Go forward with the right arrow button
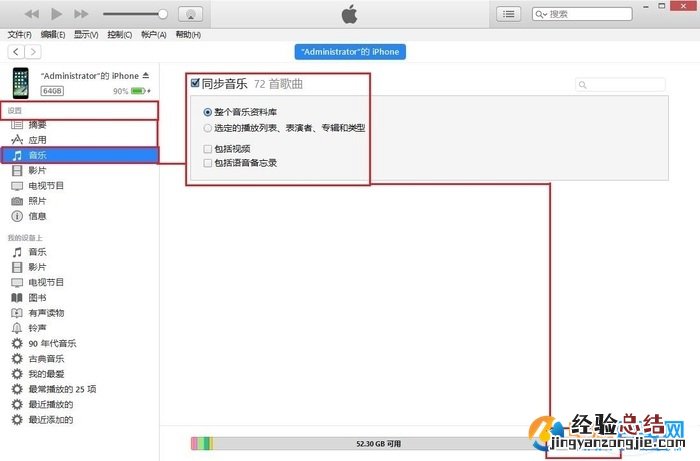The height and width of the screenshot is (461, 700). click(x=33, y=52)
